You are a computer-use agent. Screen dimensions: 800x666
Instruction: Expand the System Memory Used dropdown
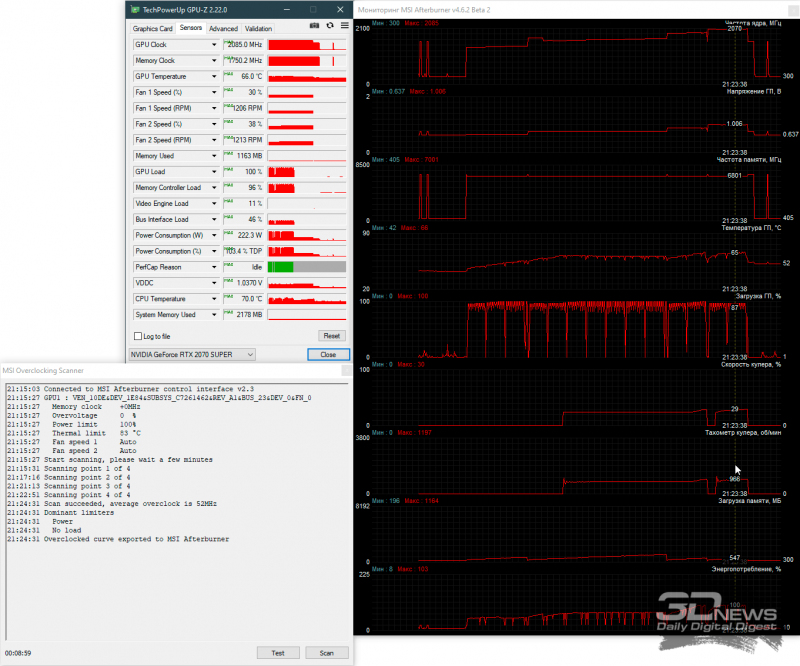[214, 315]
